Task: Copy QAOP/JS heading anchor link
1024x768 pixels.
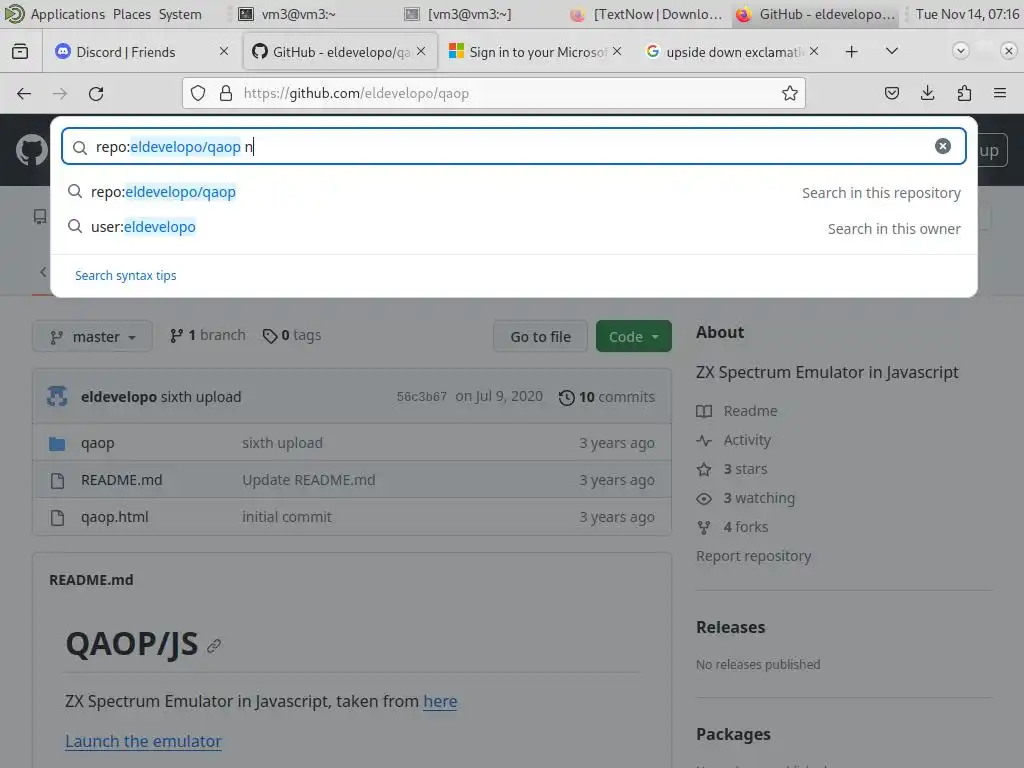Action: tap(214, 646)
